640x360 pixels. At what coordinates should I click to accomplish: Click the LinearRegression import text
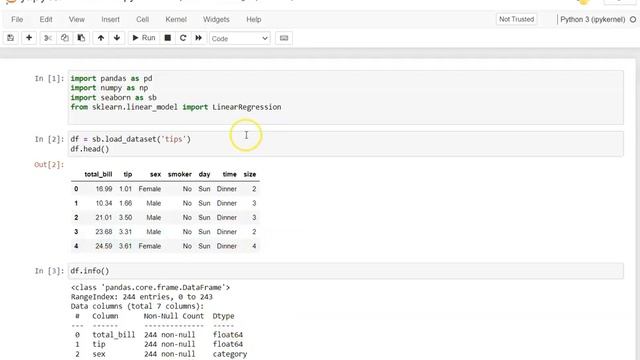(x=247, y=107)
